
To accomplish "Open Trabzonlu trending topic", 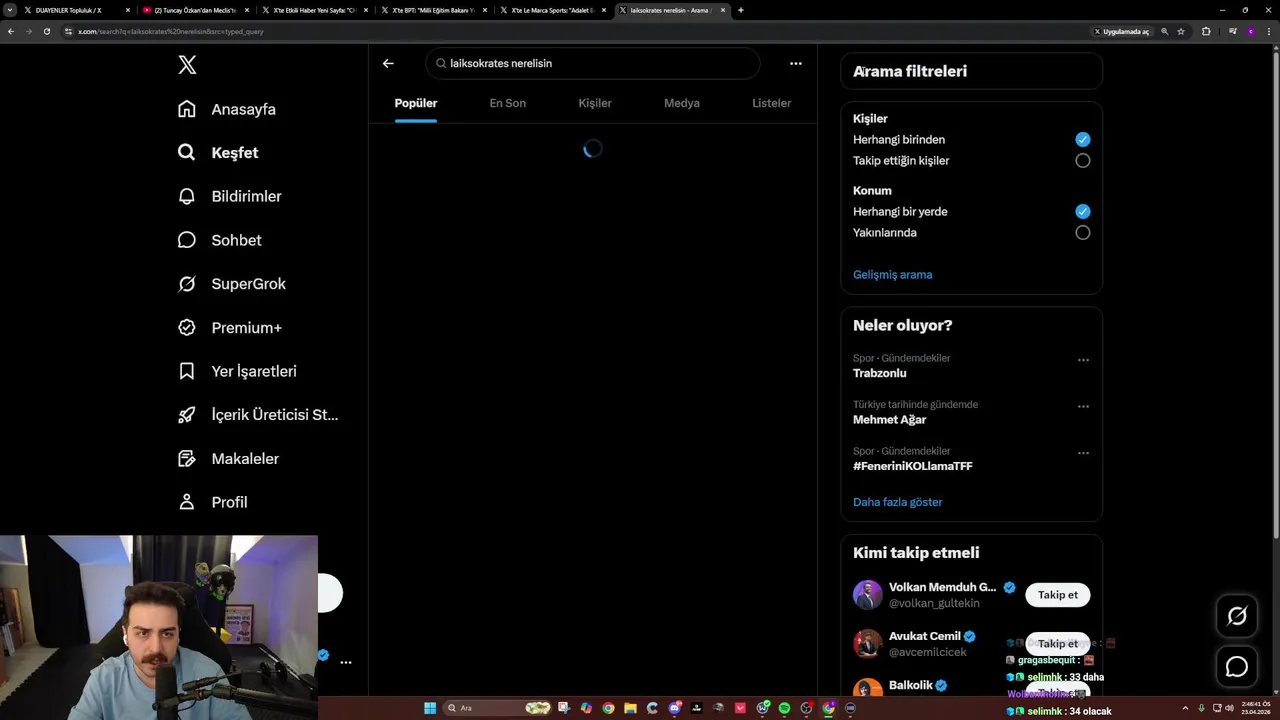I will (880, 373).
